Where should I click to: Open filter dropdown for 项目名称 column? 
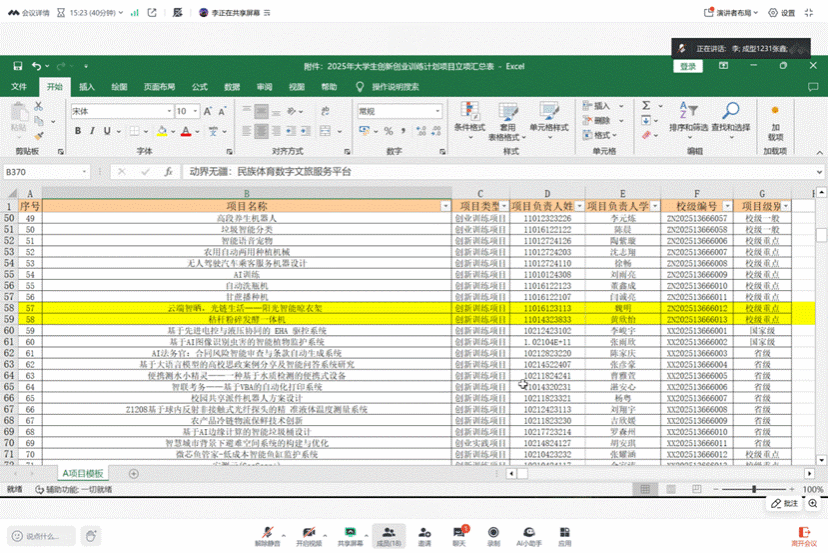tap(445, 205)
